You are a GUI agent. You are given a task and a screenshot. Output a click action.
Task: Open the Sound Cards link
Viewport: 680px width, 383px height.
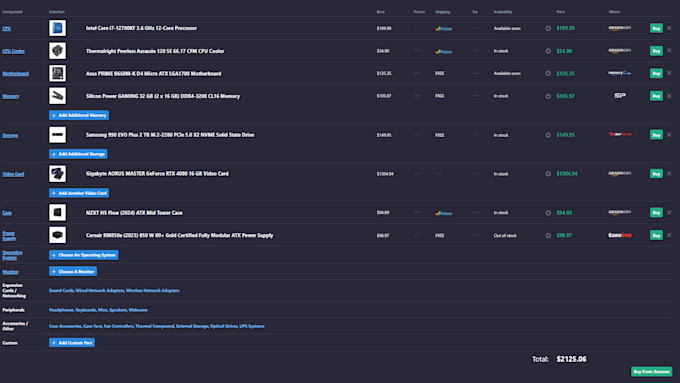pos(61,291)
